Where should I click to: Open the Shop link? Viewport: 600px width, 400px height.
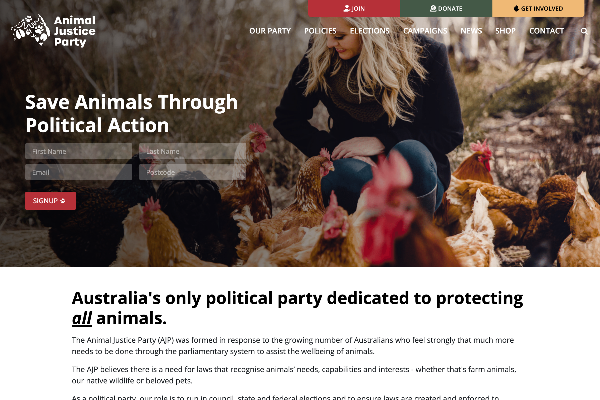[505, 31]
